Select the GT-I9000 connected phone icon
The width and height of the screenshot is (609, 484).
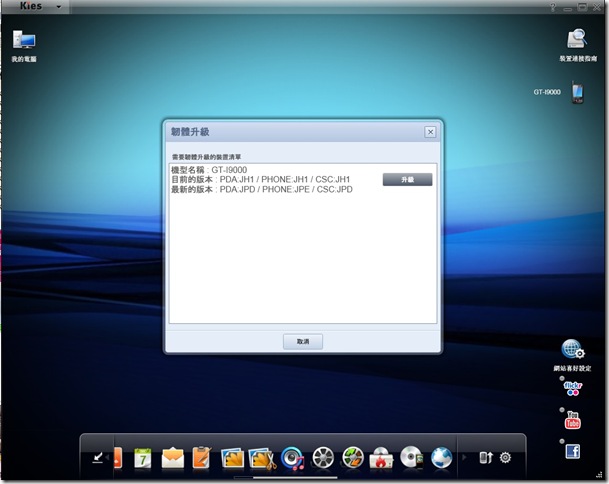(x=578, y=92)
